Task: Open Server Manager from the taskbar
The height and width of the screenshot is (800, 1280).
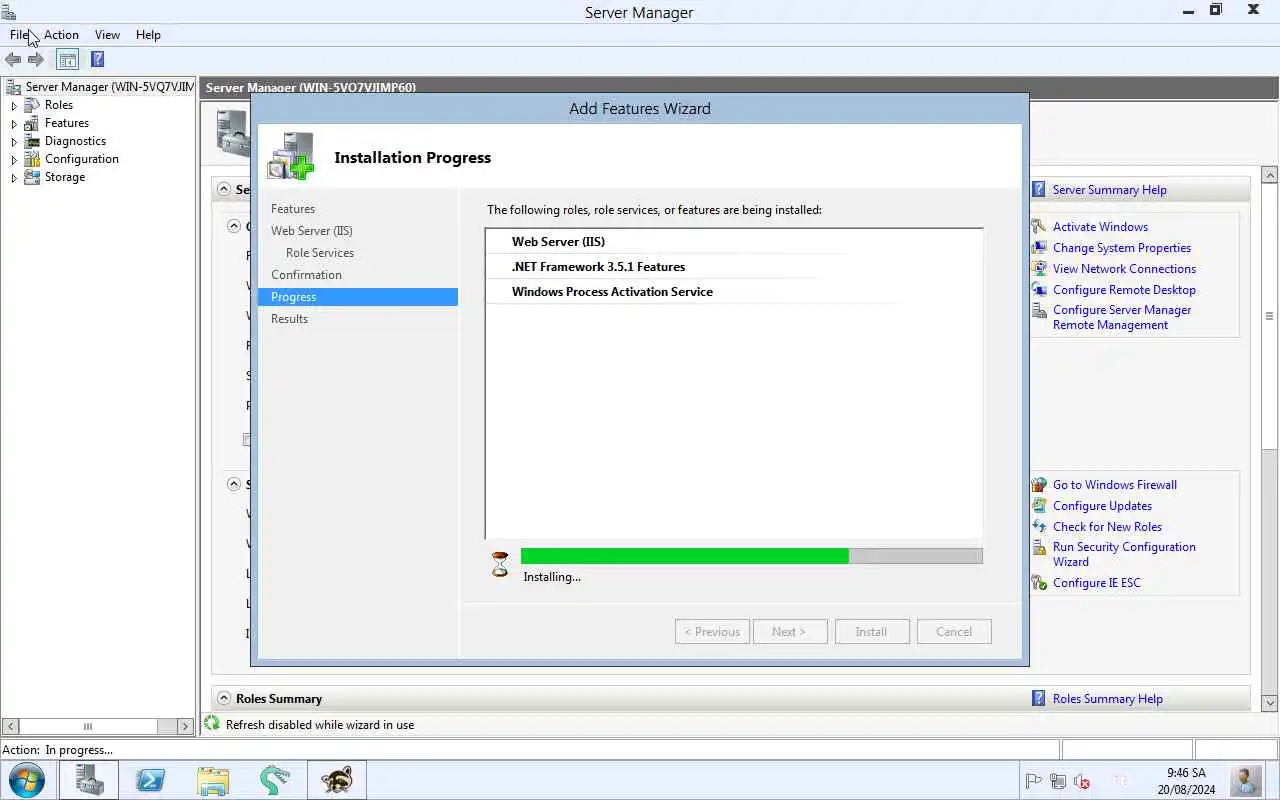Action: click(89, 780)
